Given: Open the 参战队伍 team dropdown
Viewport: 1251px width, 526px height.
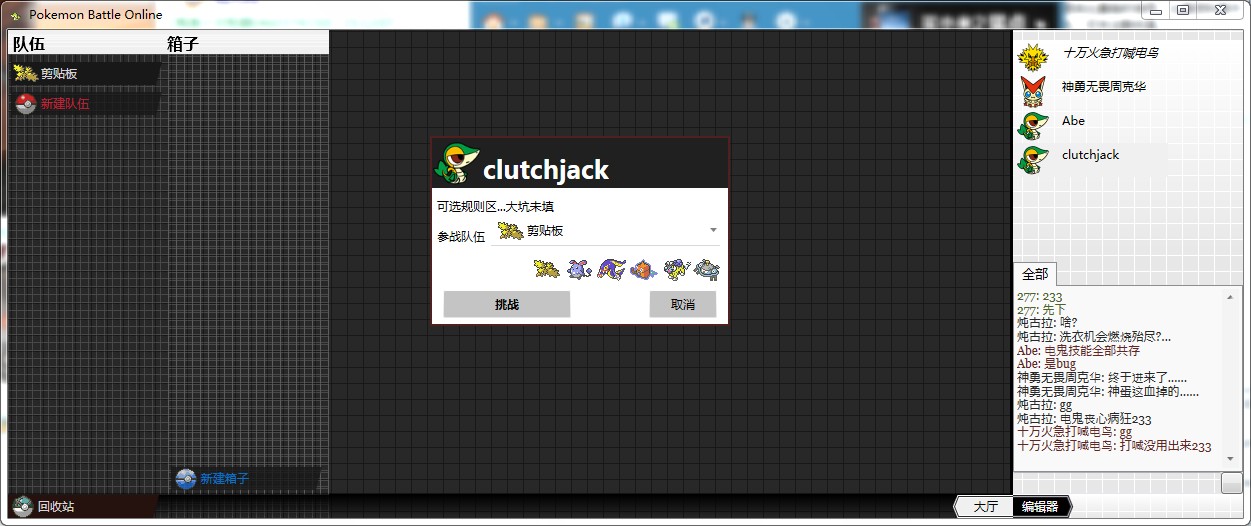Looking at the screenshot, I should [713, 231].
